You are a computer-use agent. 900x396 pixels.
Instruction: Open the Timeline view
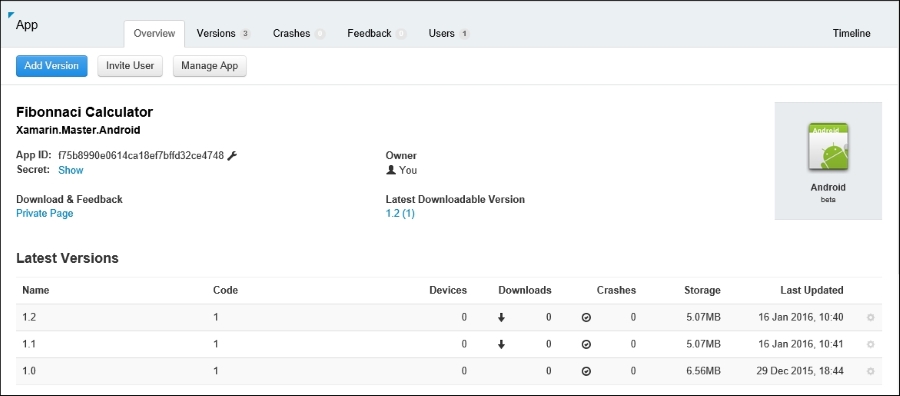tap(851, 33)
